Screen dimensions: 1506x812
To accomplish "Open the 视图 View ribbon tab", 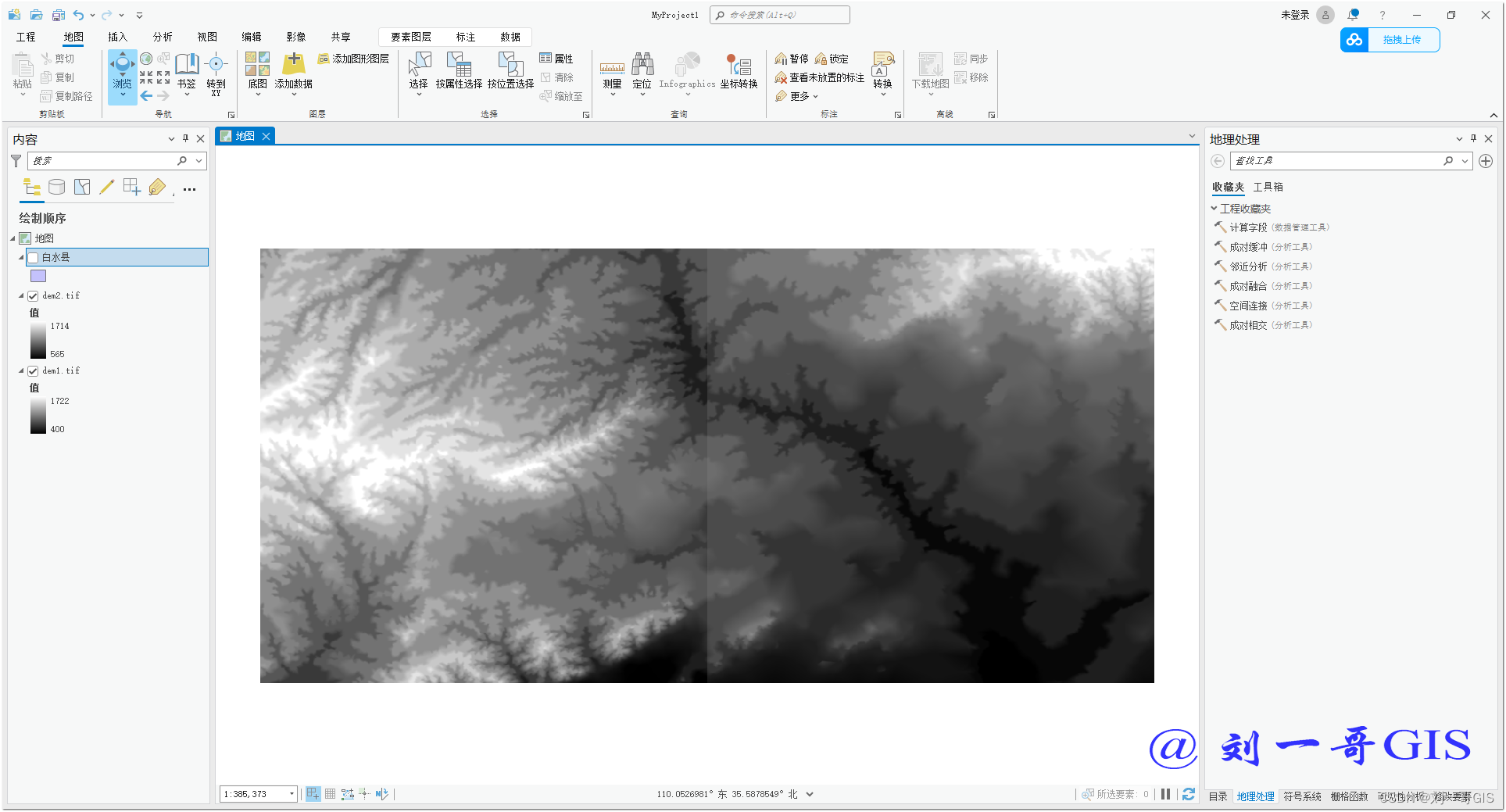I will coord(207,37).
